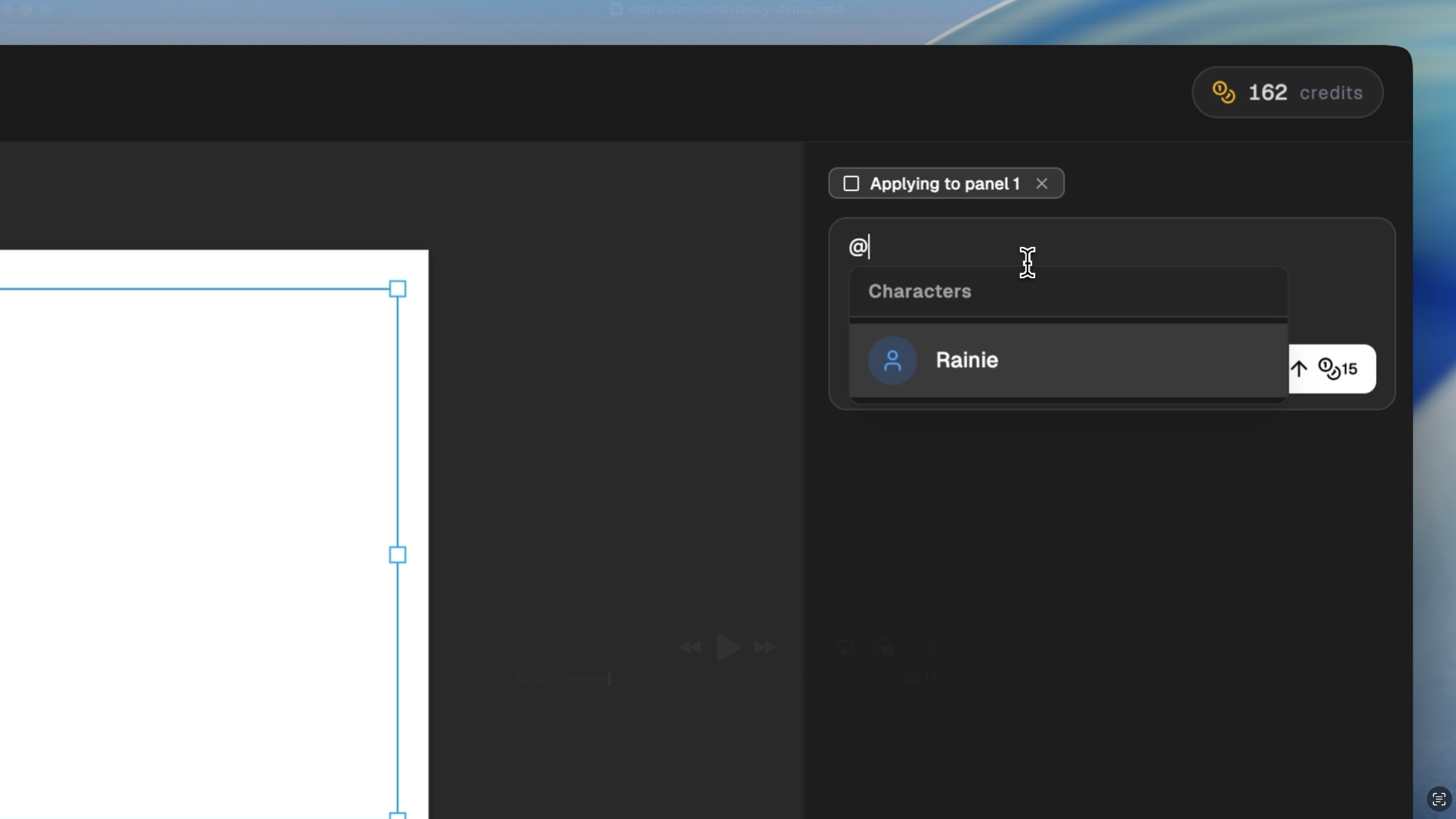Dismiss the Applying to panel 1 chip

[x=1041, y=184]
